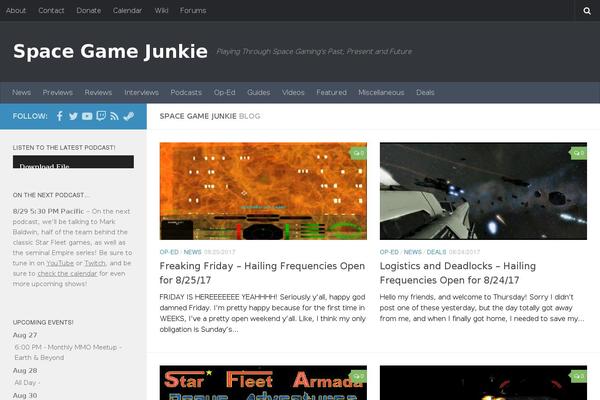The image size is (600, 400).
Task: Open the dark post thumbnail beside Star Fleet Armada
Action: [483, 383]
